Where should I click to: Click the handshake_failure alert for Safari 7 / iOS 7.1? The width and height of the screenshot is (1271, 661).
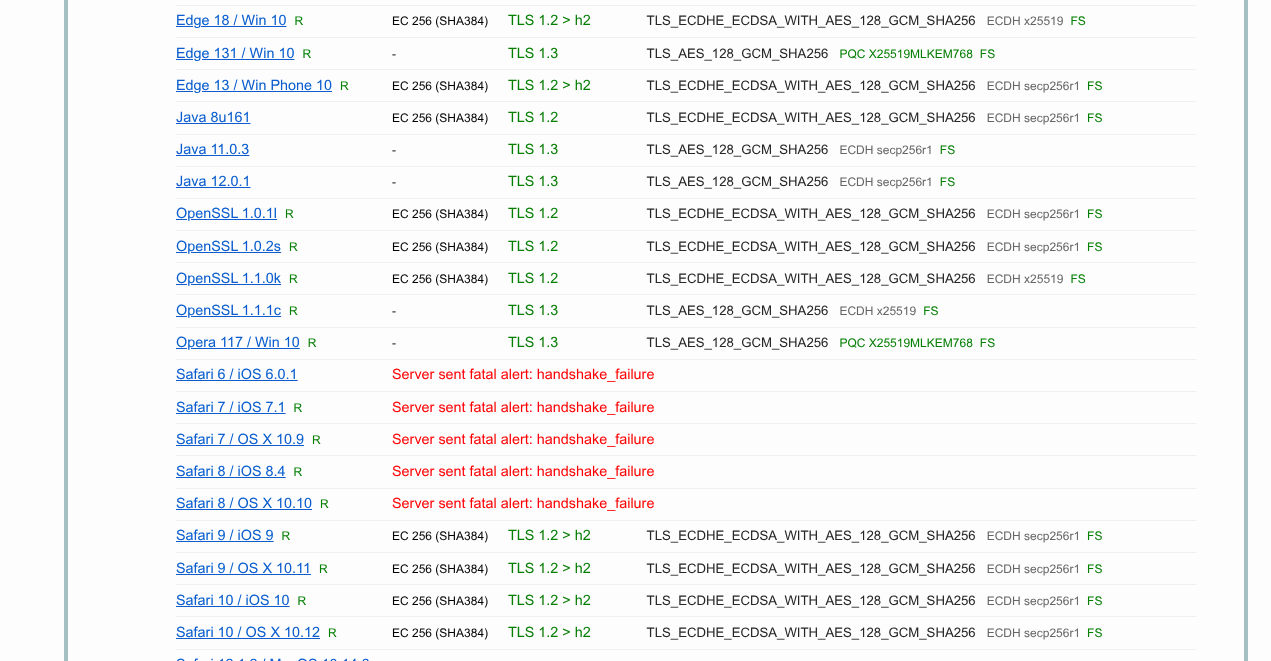click(x=523, y=407)
